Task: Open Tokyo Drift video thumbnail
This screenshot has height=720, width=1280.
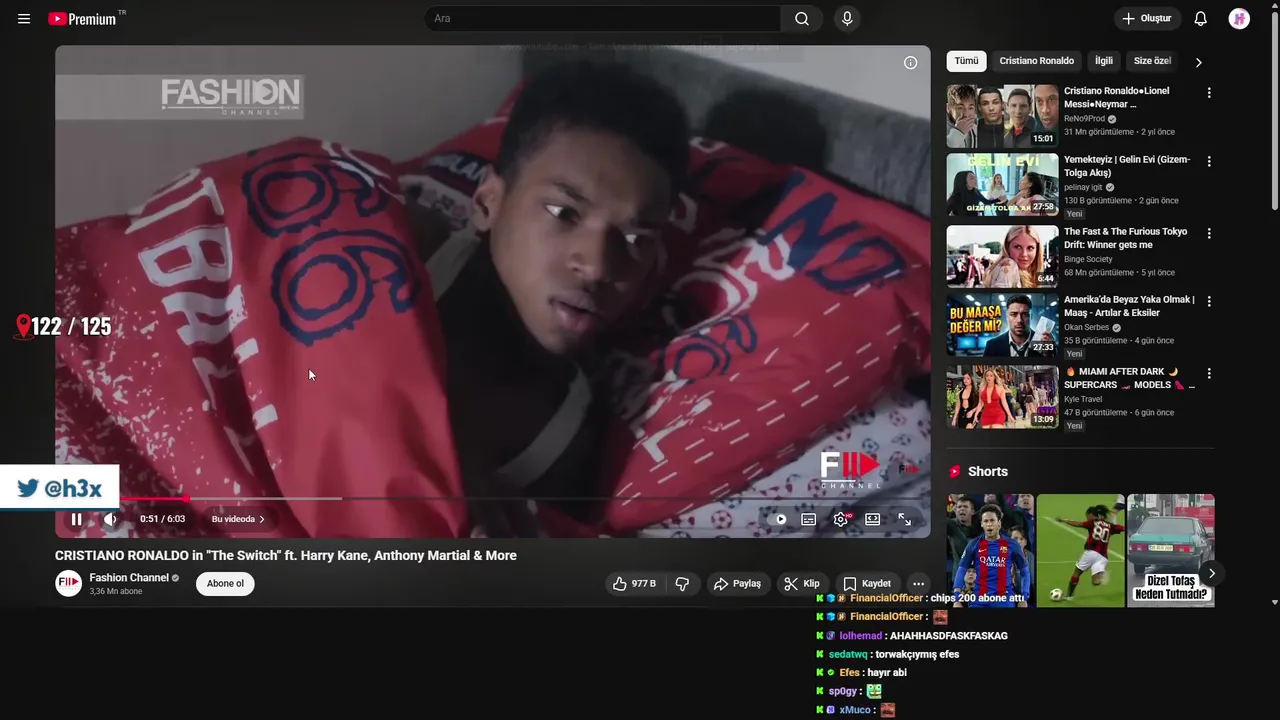Action: (x=1002, y=256)
